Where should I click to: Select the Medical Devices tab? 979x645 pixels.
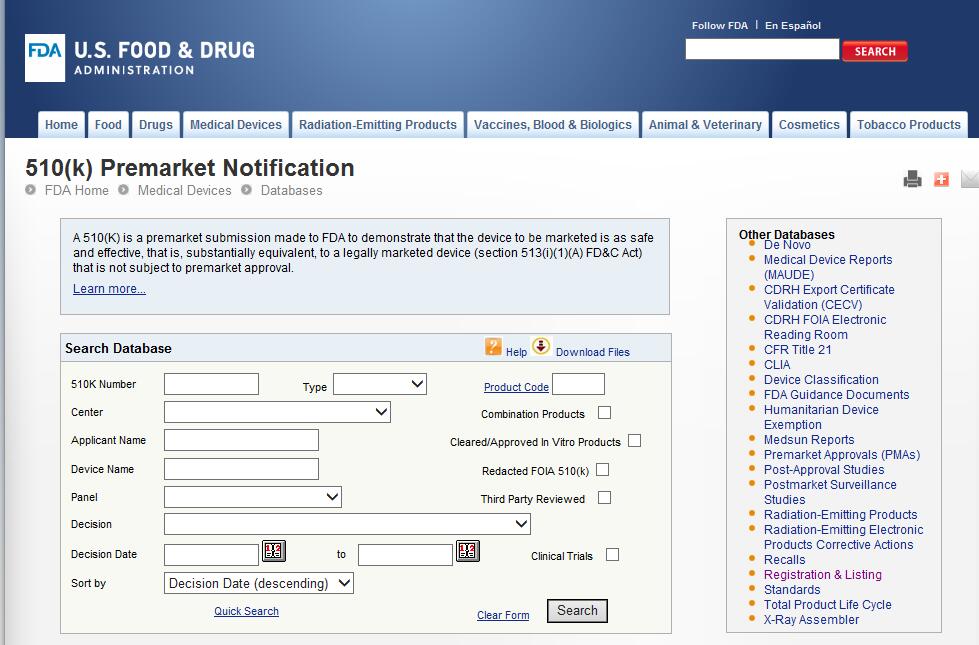(x=235, y=125)
